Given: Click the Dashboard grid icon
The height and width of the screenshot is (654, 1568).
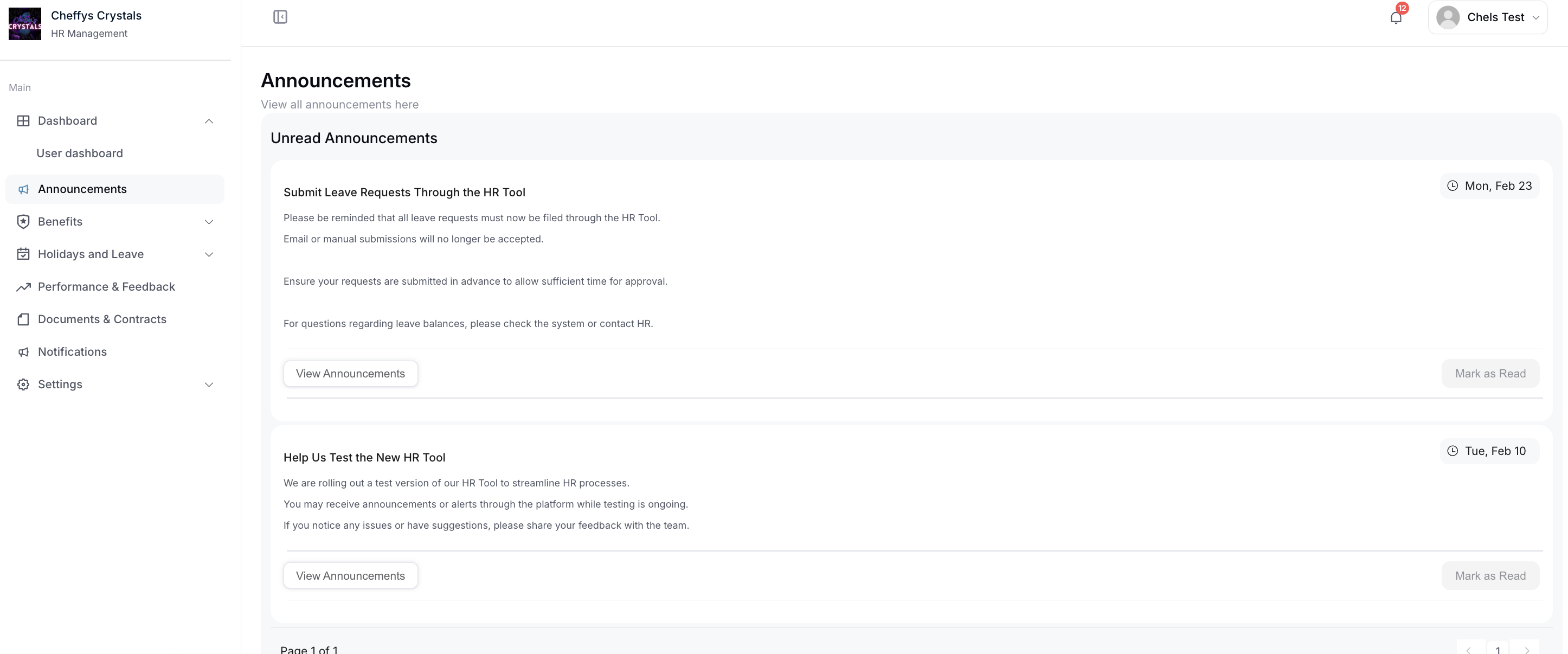Looking at the screenshot, I should (23, 120).
